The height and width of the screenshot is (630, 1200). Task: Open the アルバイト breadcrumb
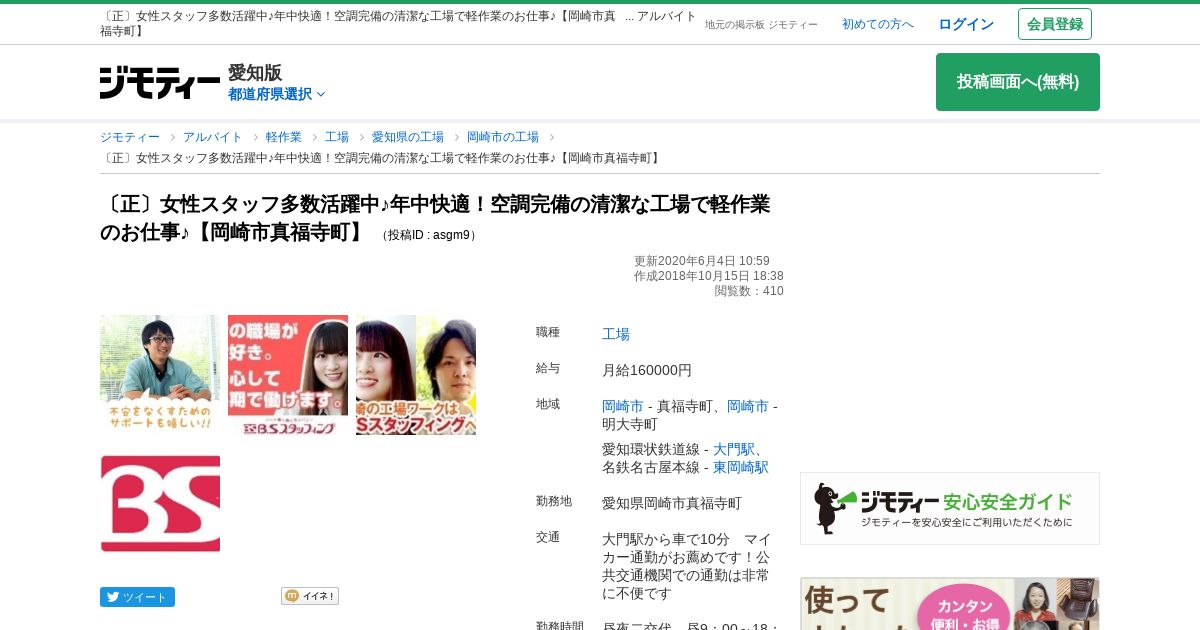pyautogui.click(x=213, y=137)
